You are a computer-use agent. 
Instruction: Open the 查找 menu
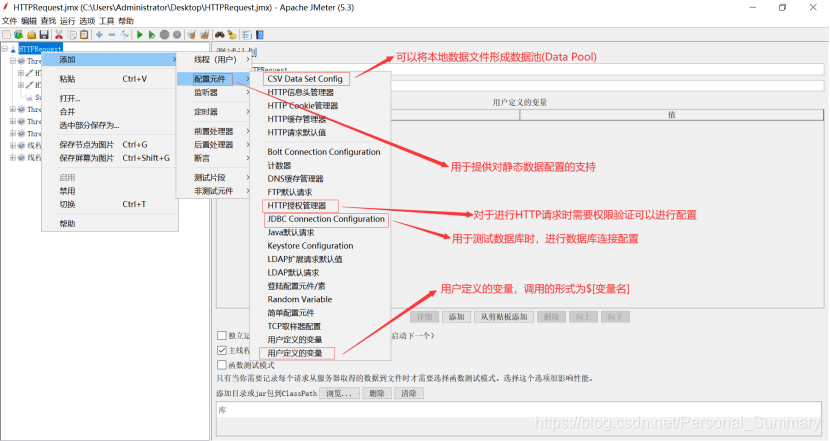click(48, 21)
